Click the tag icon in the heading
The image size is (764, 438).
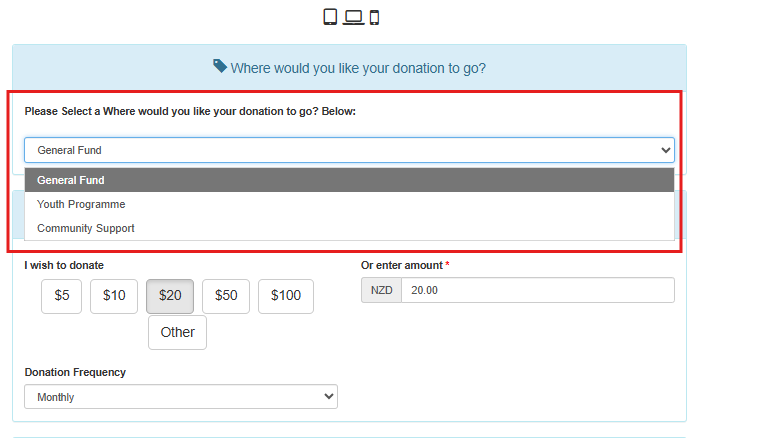coord(220,66)
